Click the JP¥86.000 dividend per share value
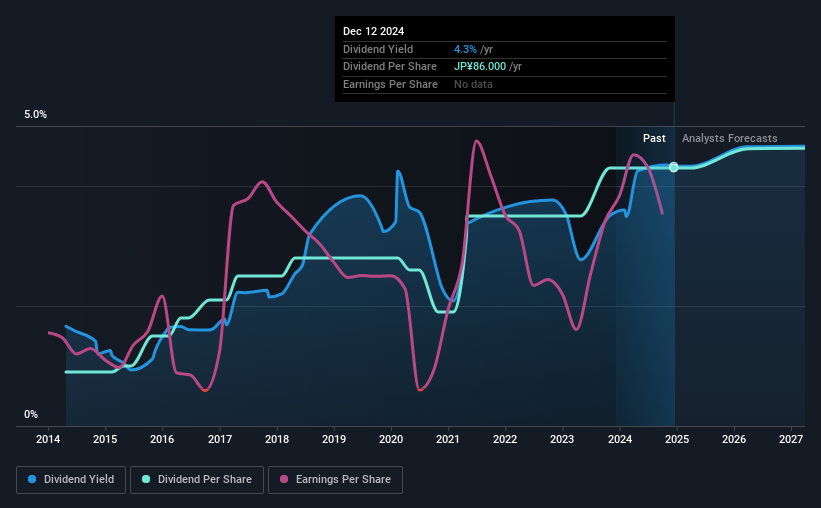 [x=480, y=67]
